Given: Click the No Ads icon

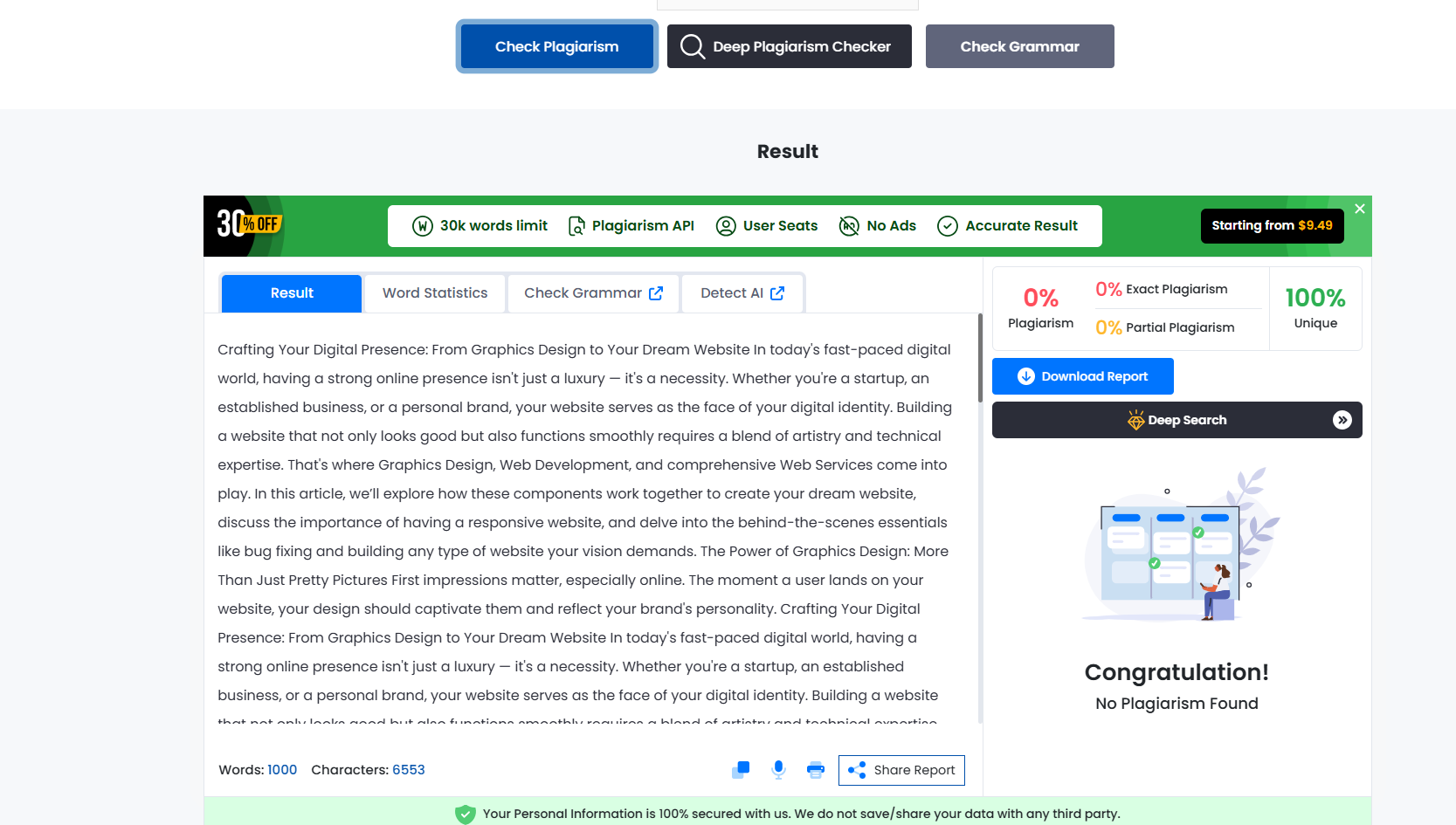Looking at the screenshot, I should point(848,225).
